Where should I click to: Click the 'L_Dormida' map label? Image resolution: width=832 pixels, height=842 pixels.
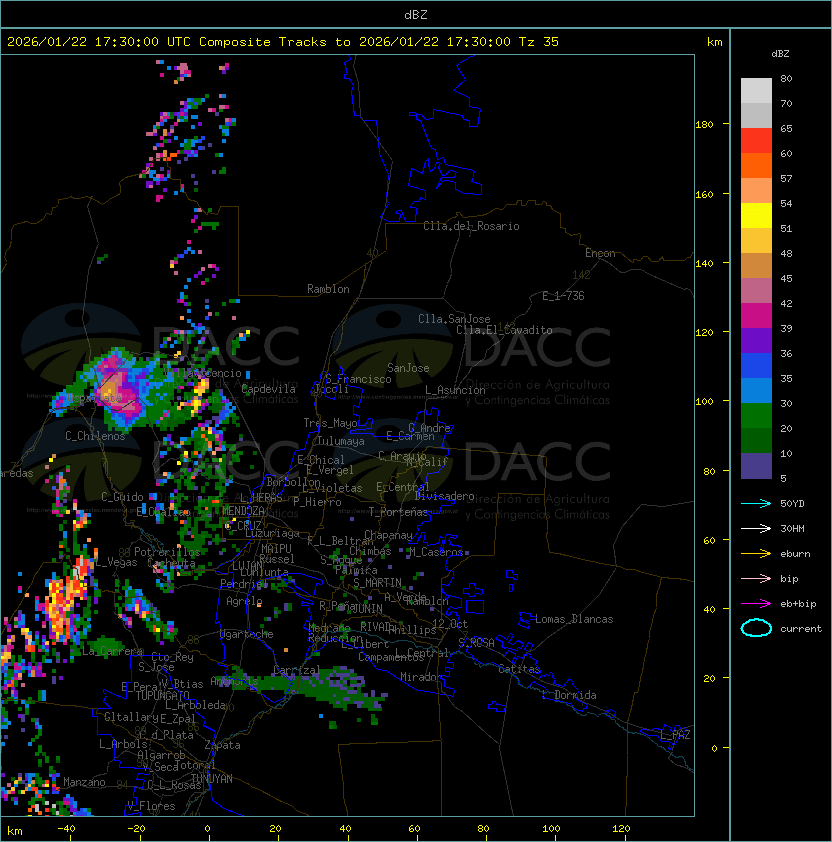[x=569, y=695]
